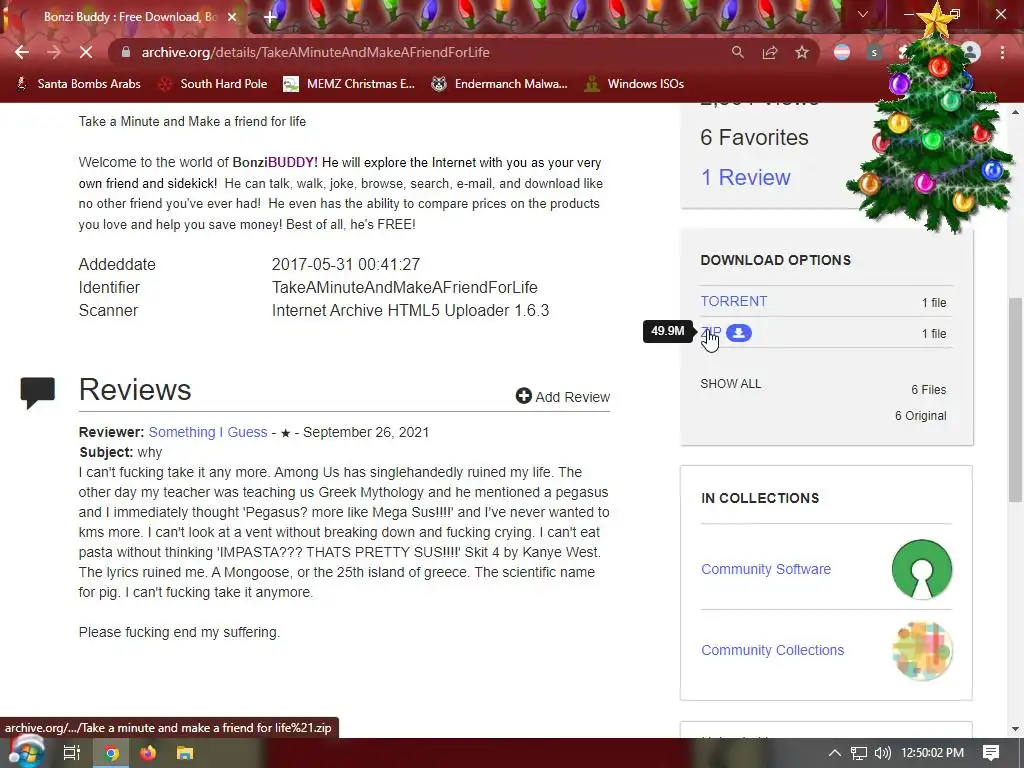The height and width of the screenshot is (768, 1024).
Task: Open the Chrome three-dot menu
Action: click(x=1002, y=52)
